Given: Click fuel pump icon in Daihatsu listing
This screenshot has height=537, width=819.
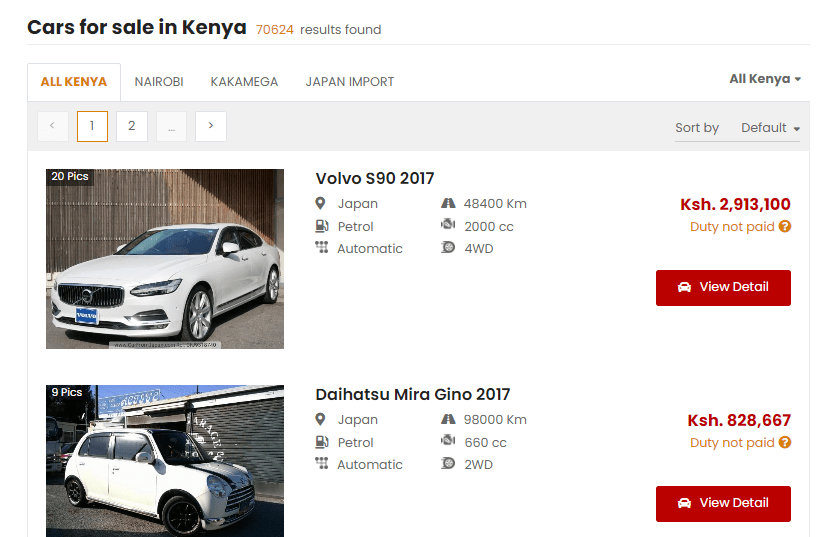Looking at the screenshot, I should click(322, 442).
